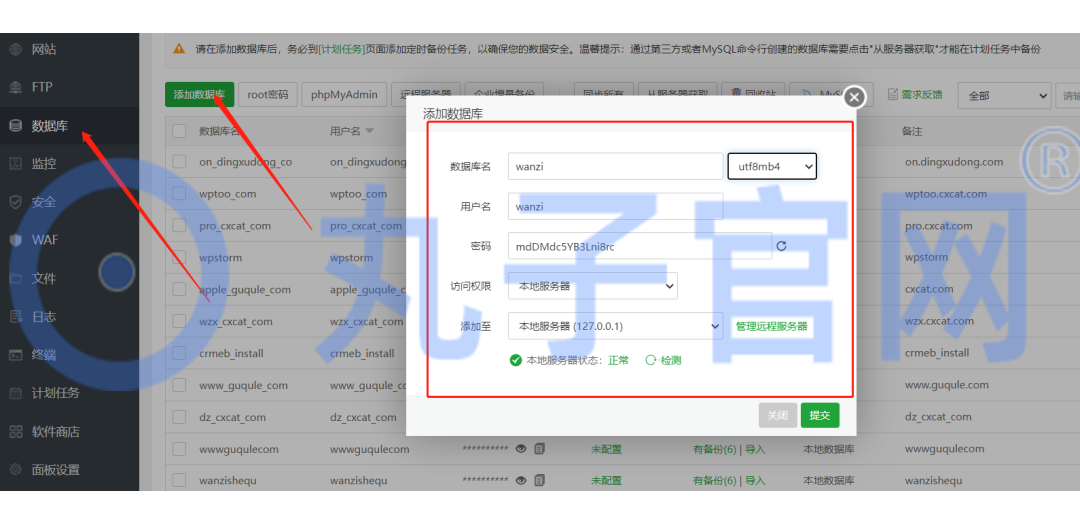Click 导入 in wanzishequ row
The width and height of the screenshot is (1080, 524).
(755, 480)
